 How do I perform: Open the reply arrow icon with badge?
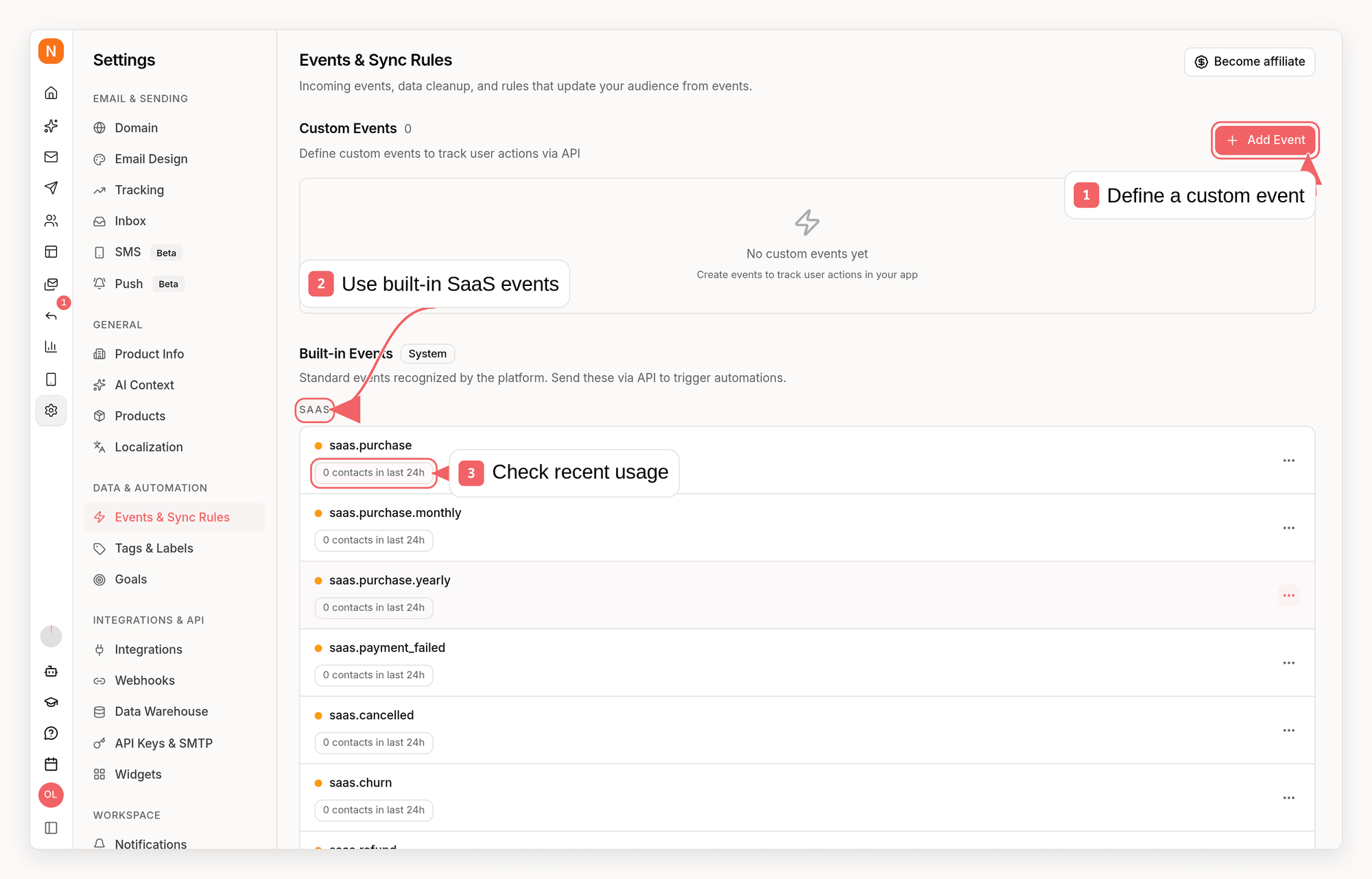click(x=51, y=315)
